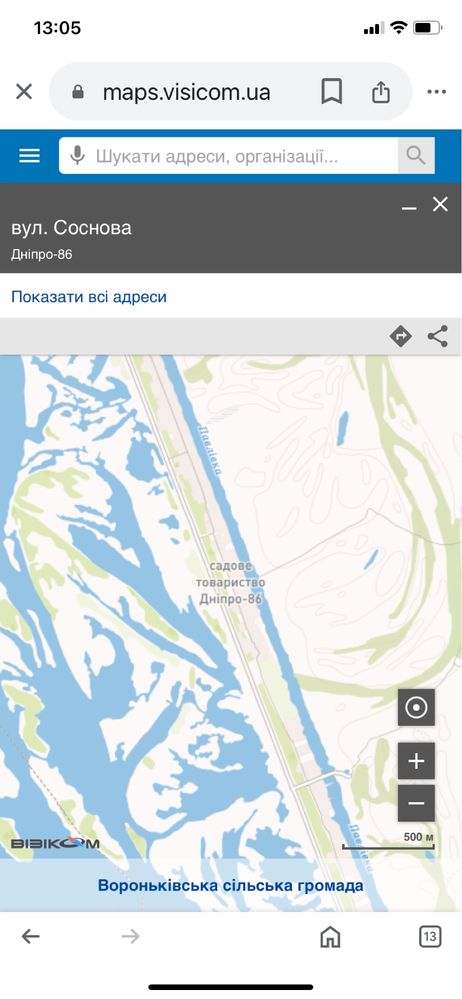This screenshot has width=462, height=999.
Task: Open 'Показати всі адреси' link
Action: (x=89, y=296)
